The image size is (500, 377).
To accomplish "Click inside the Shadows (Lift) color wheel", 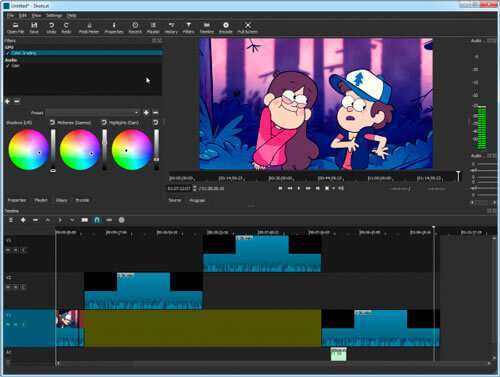I will click(28, 150).
